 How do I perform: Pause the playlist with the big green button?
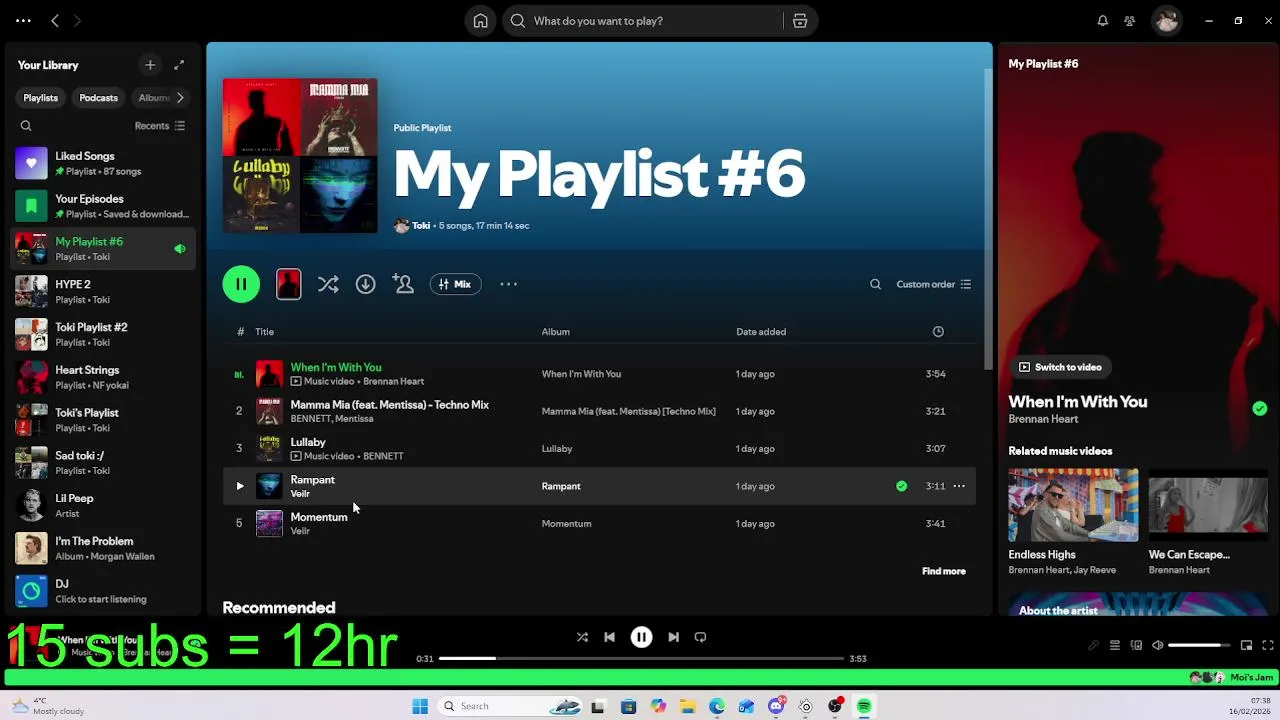(x=241, y=284)
